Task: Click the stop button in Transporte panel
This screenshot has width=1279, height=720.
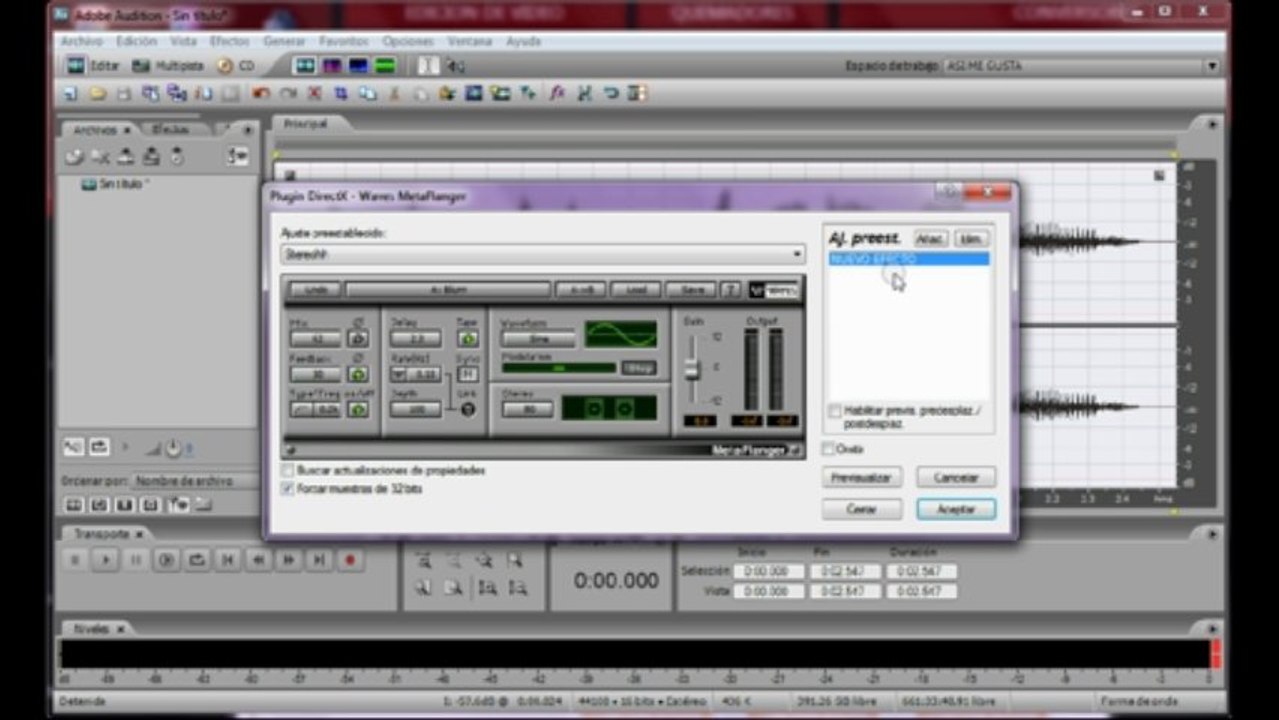Action: coord(74,560)
